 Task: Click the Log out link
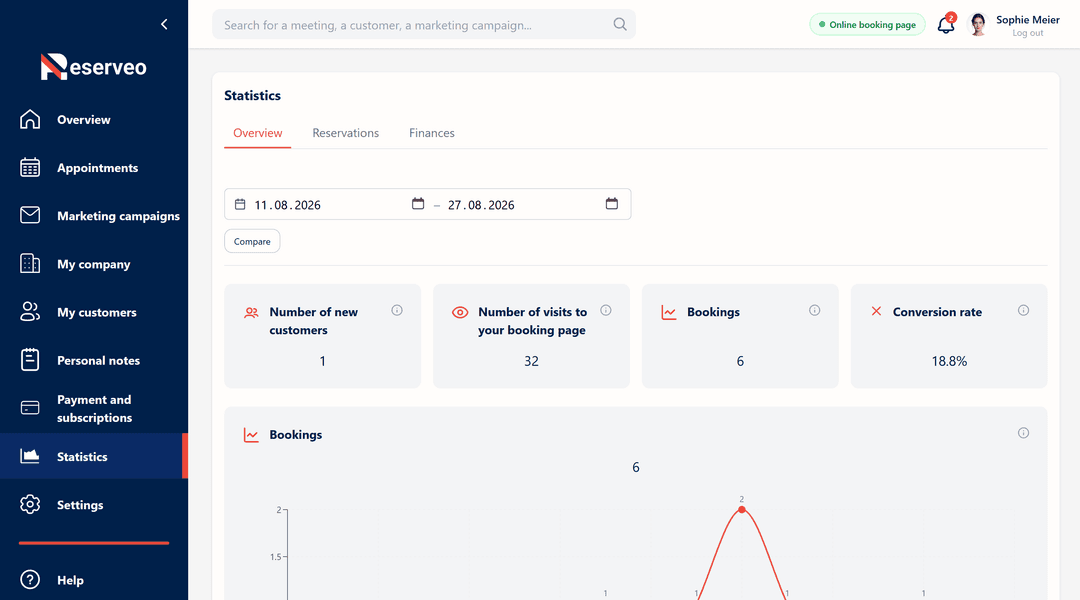[x=1028, y=33]
